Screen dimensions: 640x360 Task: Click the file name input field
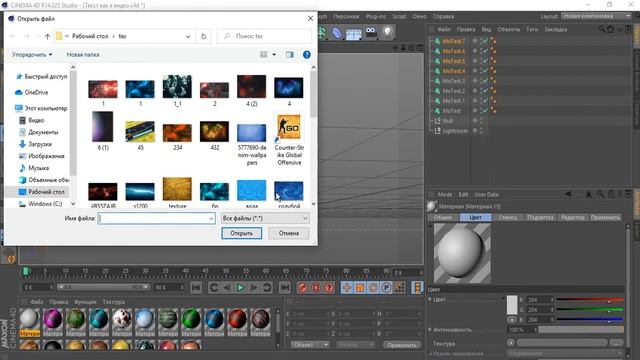pos(153,218)
